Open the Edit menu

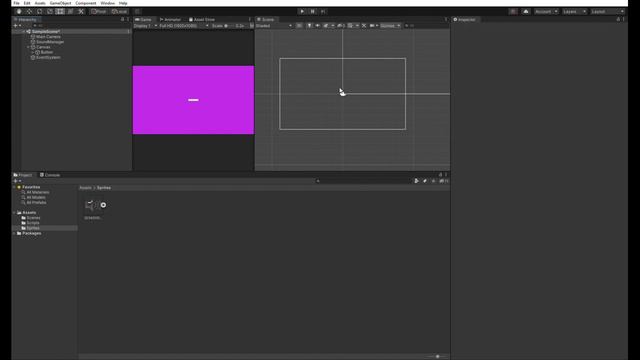(27, 3)
